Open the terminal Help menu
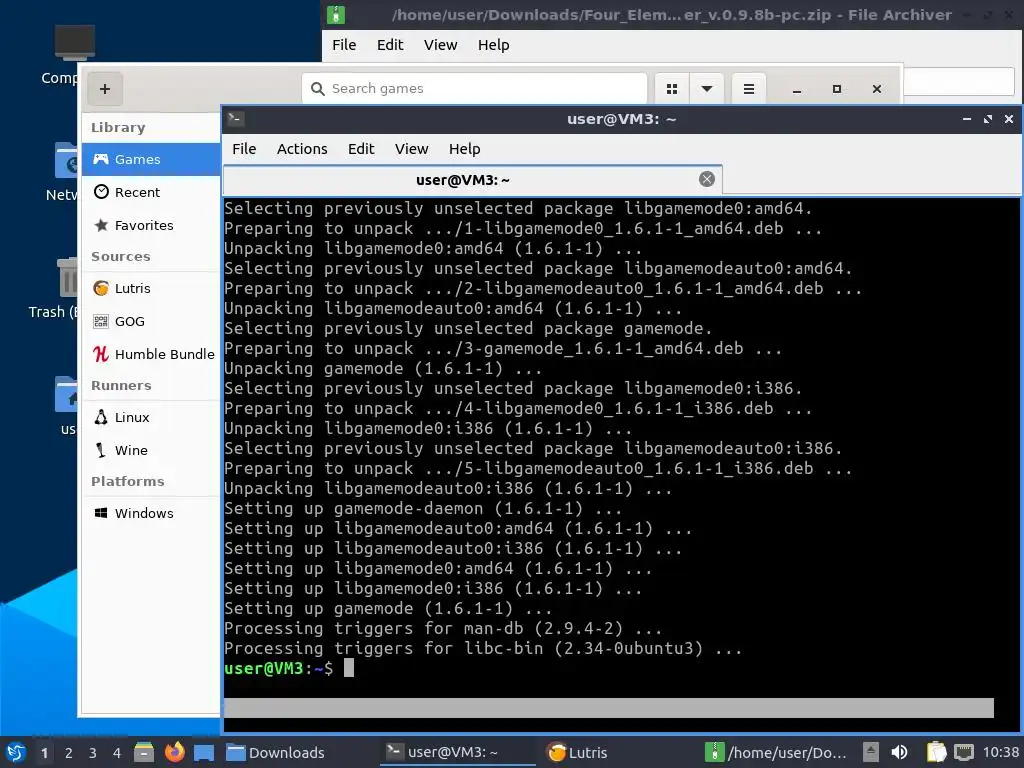1024x768 pixels. (x=464, y=149)
